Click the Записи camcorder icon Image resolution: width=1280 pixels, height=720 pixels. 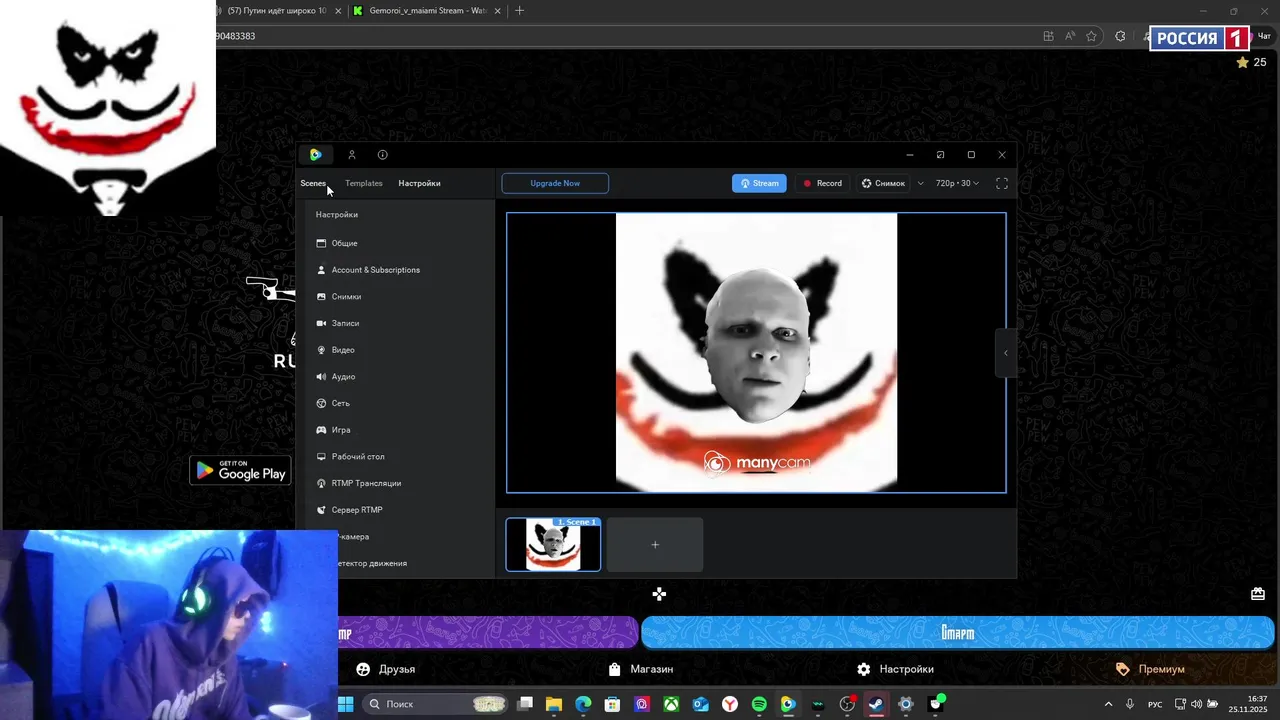click(x=321, y=323)
